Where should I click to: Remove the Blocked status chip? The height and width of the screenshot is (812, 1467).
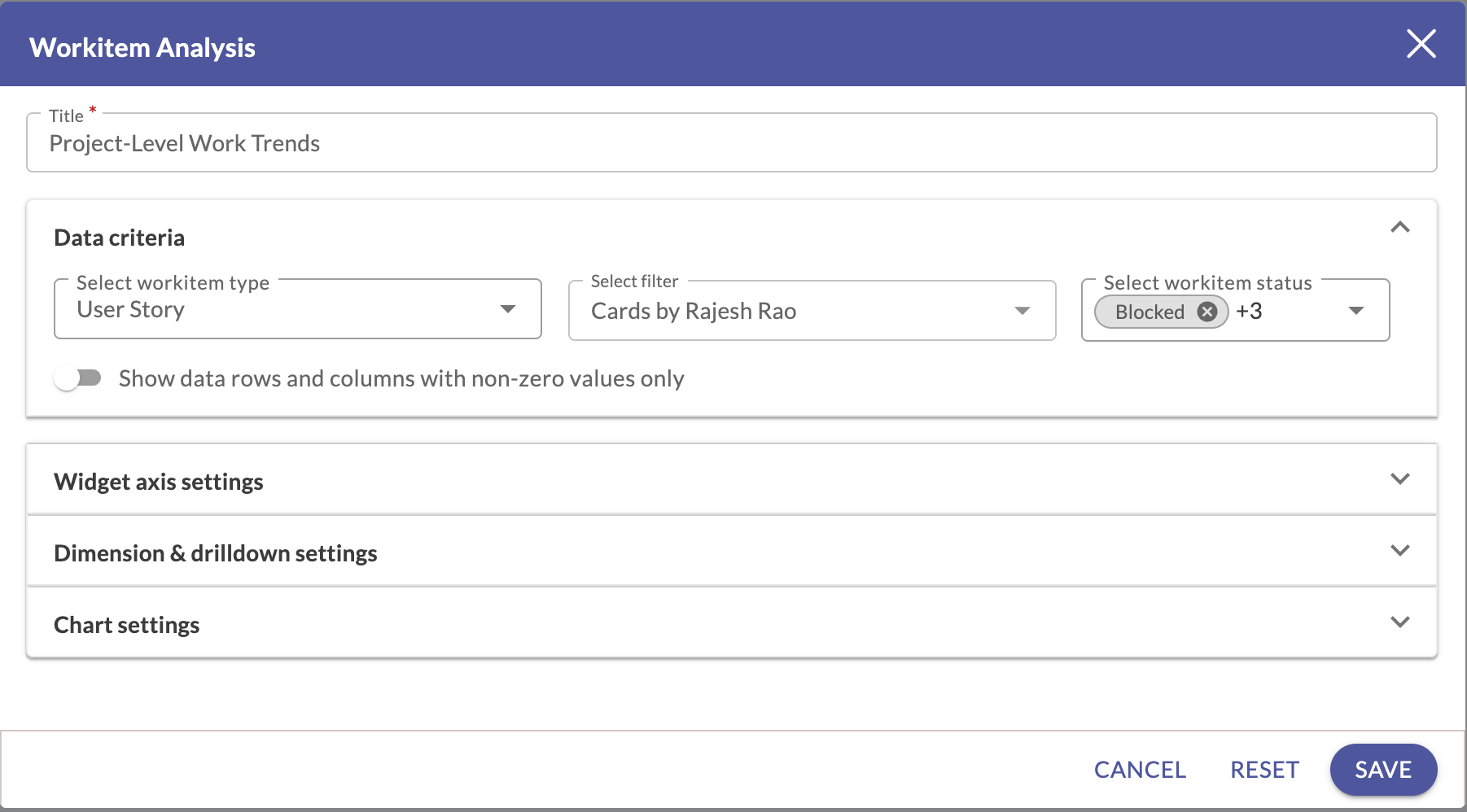[x=1208, y=312]
